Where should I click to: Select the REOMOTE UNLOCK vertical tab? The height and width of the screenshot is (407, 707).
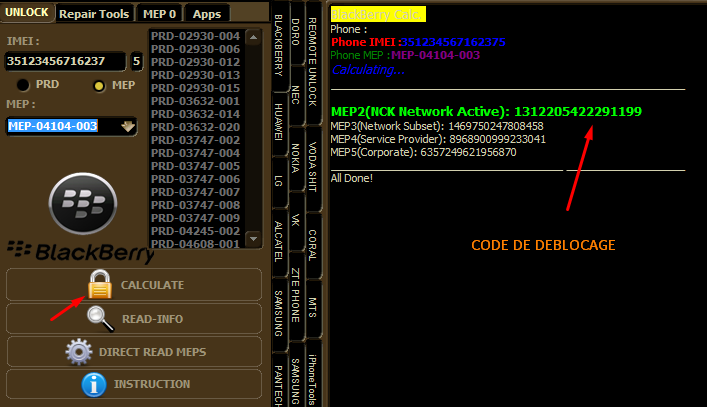(312, 62)
